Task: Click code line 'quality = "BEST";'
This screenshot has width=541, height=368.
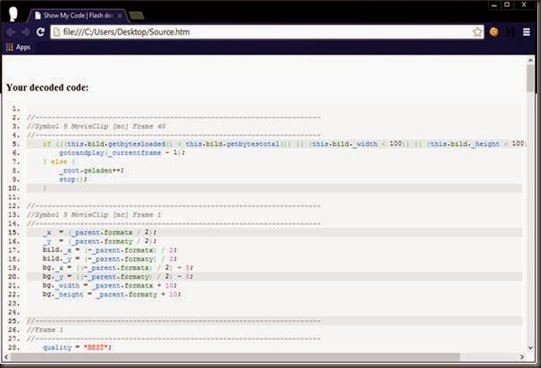Action: [77, 347]
